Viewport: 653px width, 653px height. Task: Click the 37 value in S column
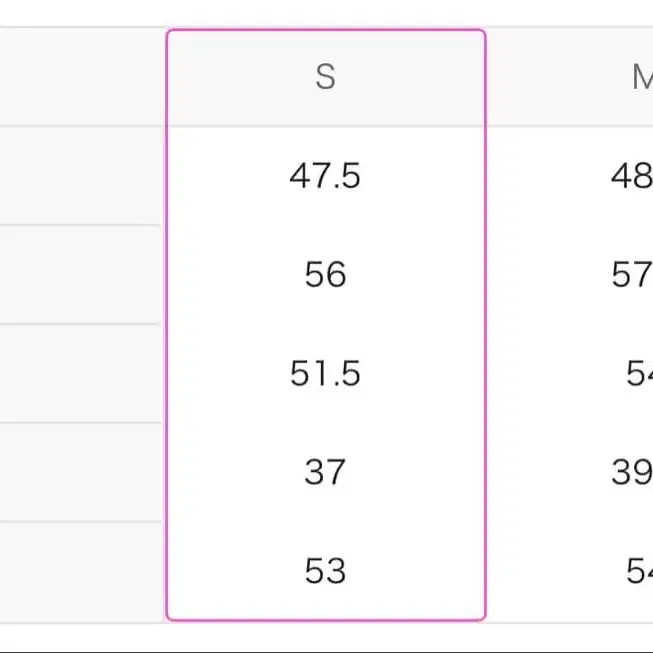pyautogui.click(x=325, y=472)
